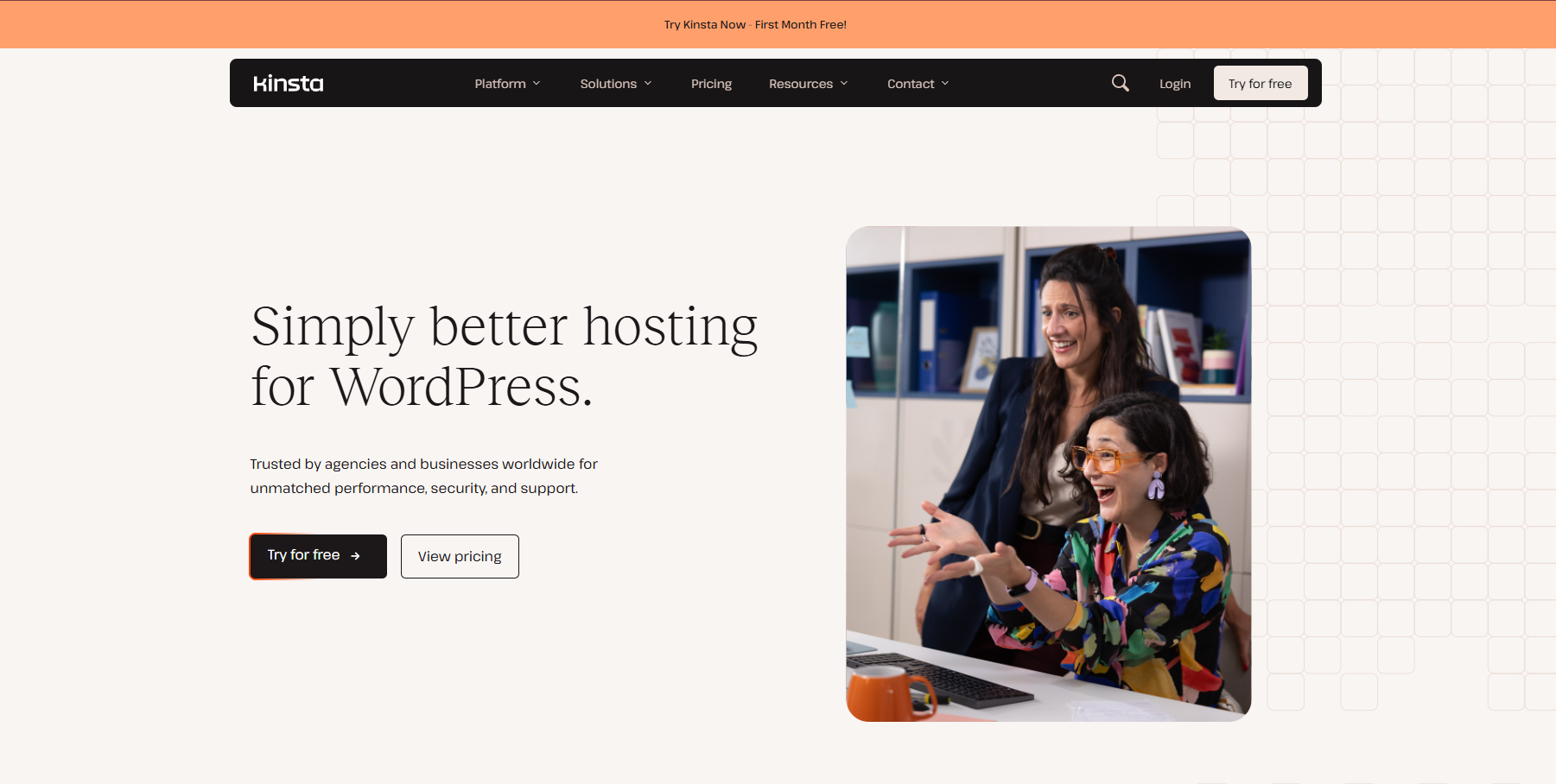
Task: Click the Trusted by agencies description text
Action: tap(423, 476)
